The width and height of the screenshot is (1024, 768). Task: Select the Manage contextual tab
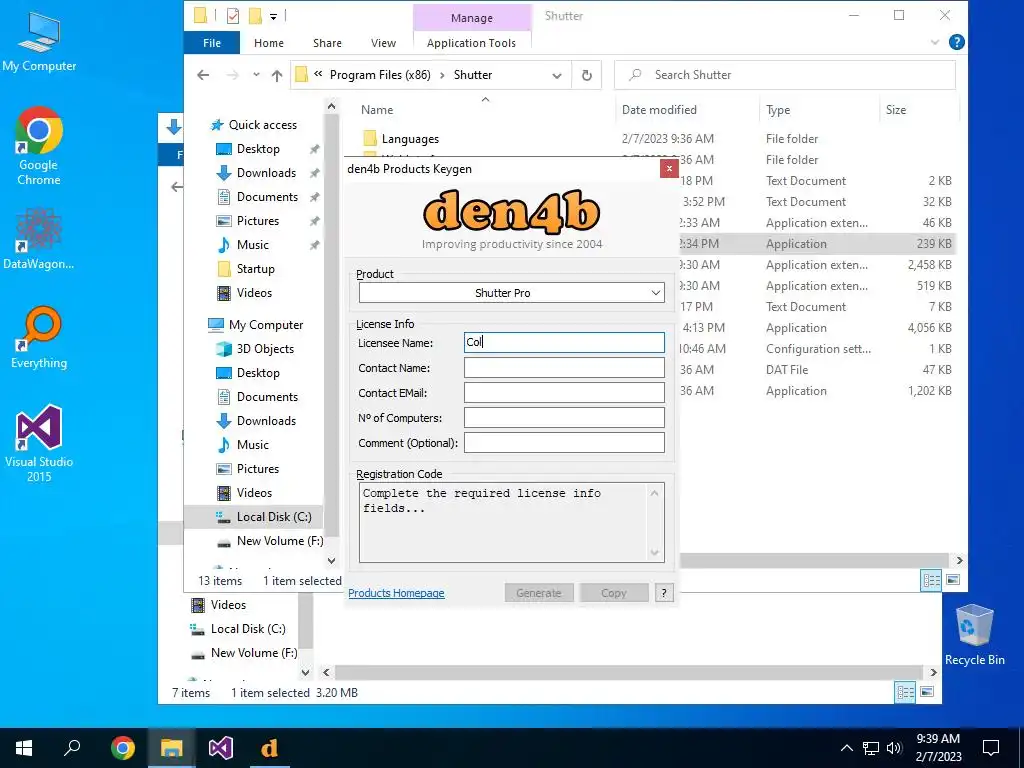click(x=472, y=18)
